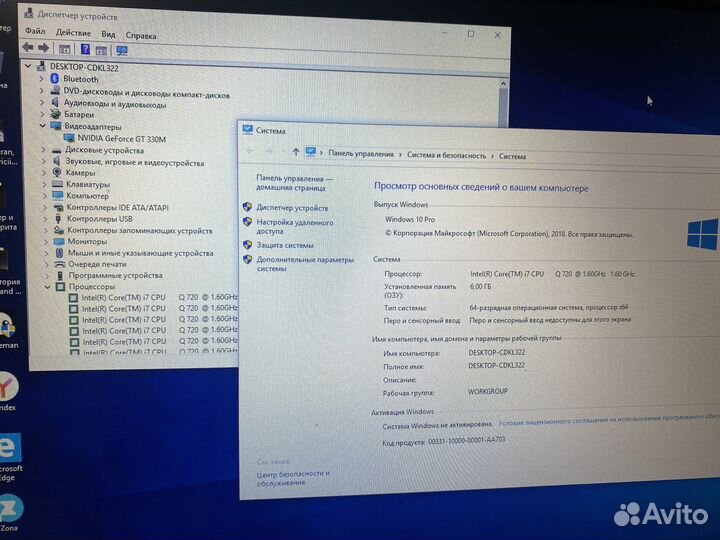Open Диспетчер устройств link in Система

point(292,208)
